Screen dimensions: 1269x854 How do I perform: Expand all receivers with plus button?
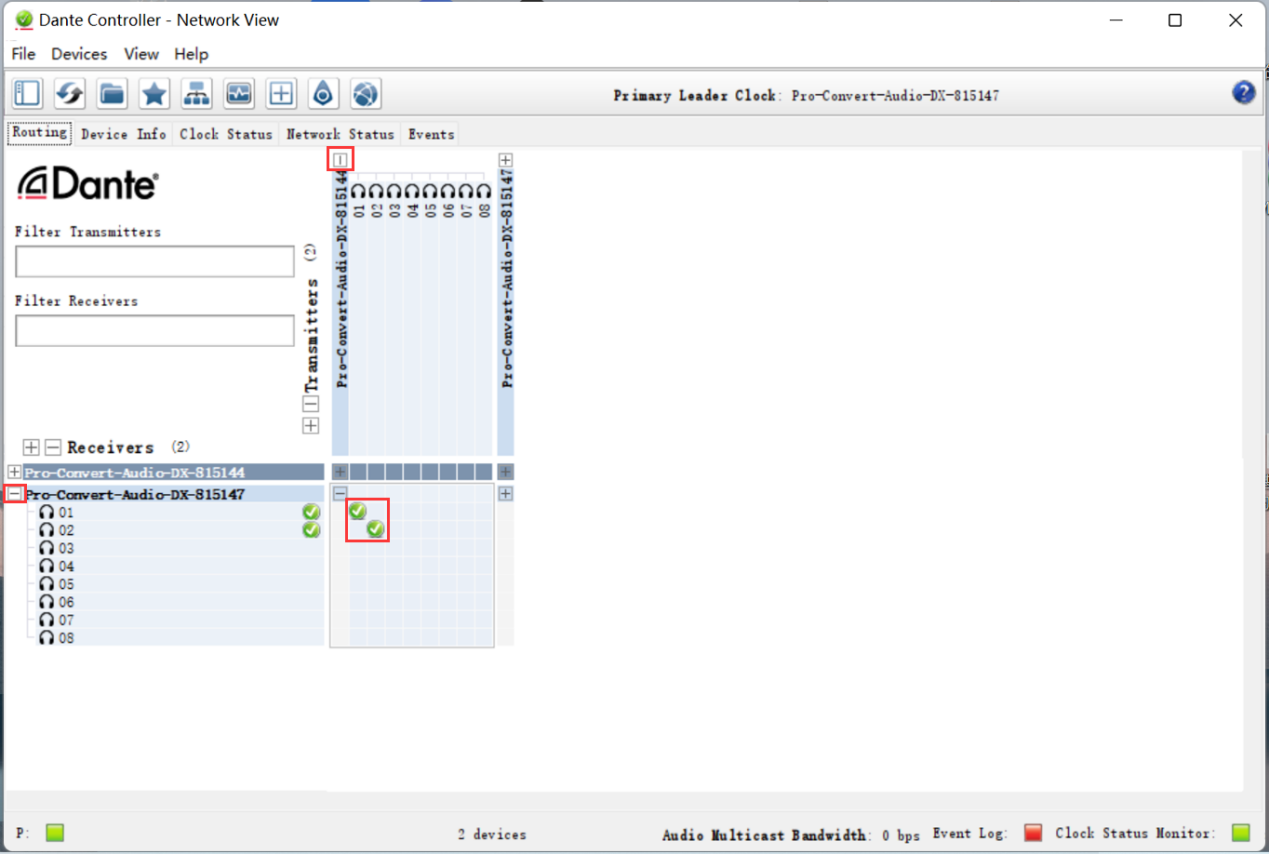click(x=31, y=447)
